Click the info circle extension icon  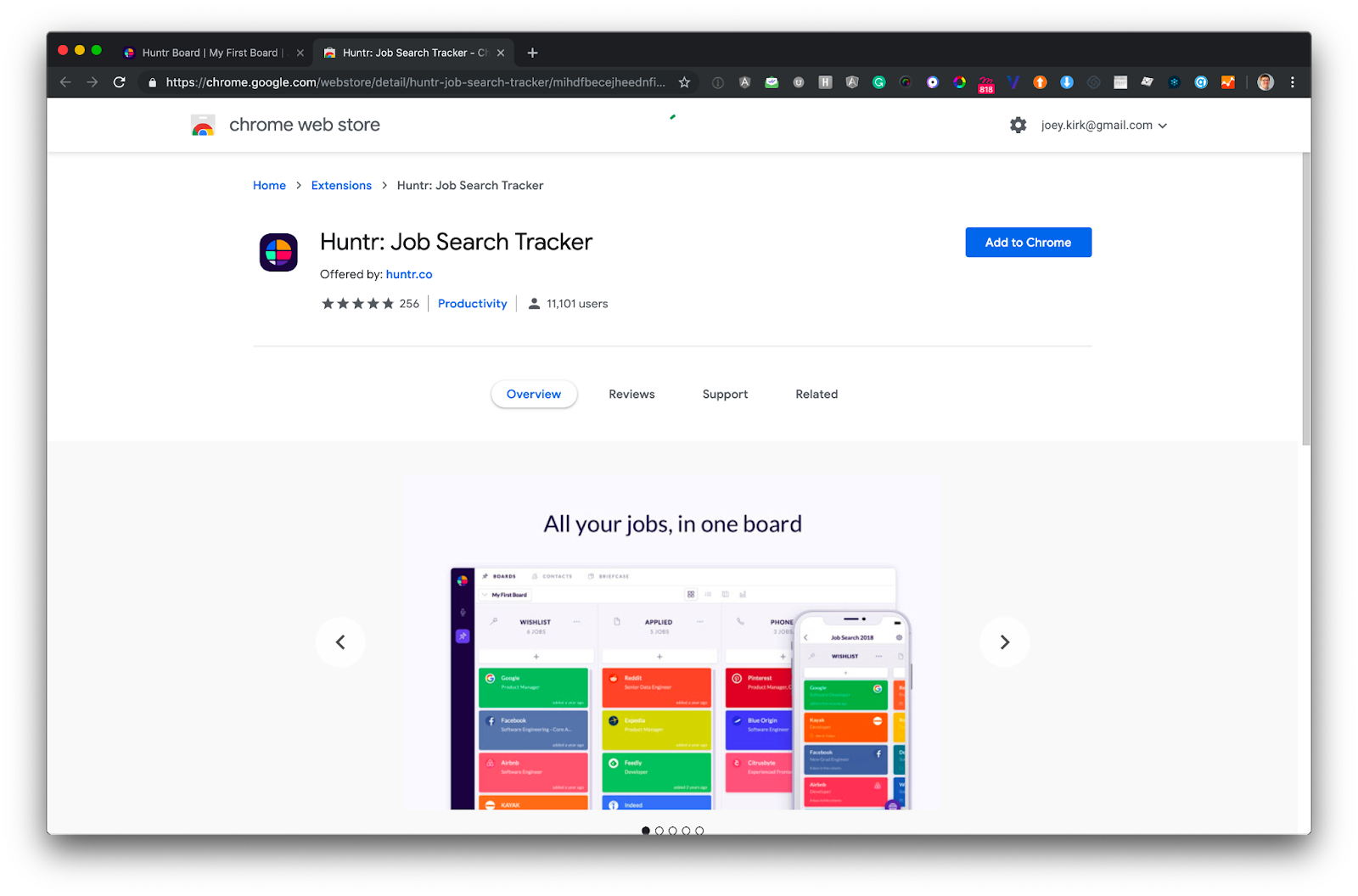pyautogui.click(x=718, y=82)
